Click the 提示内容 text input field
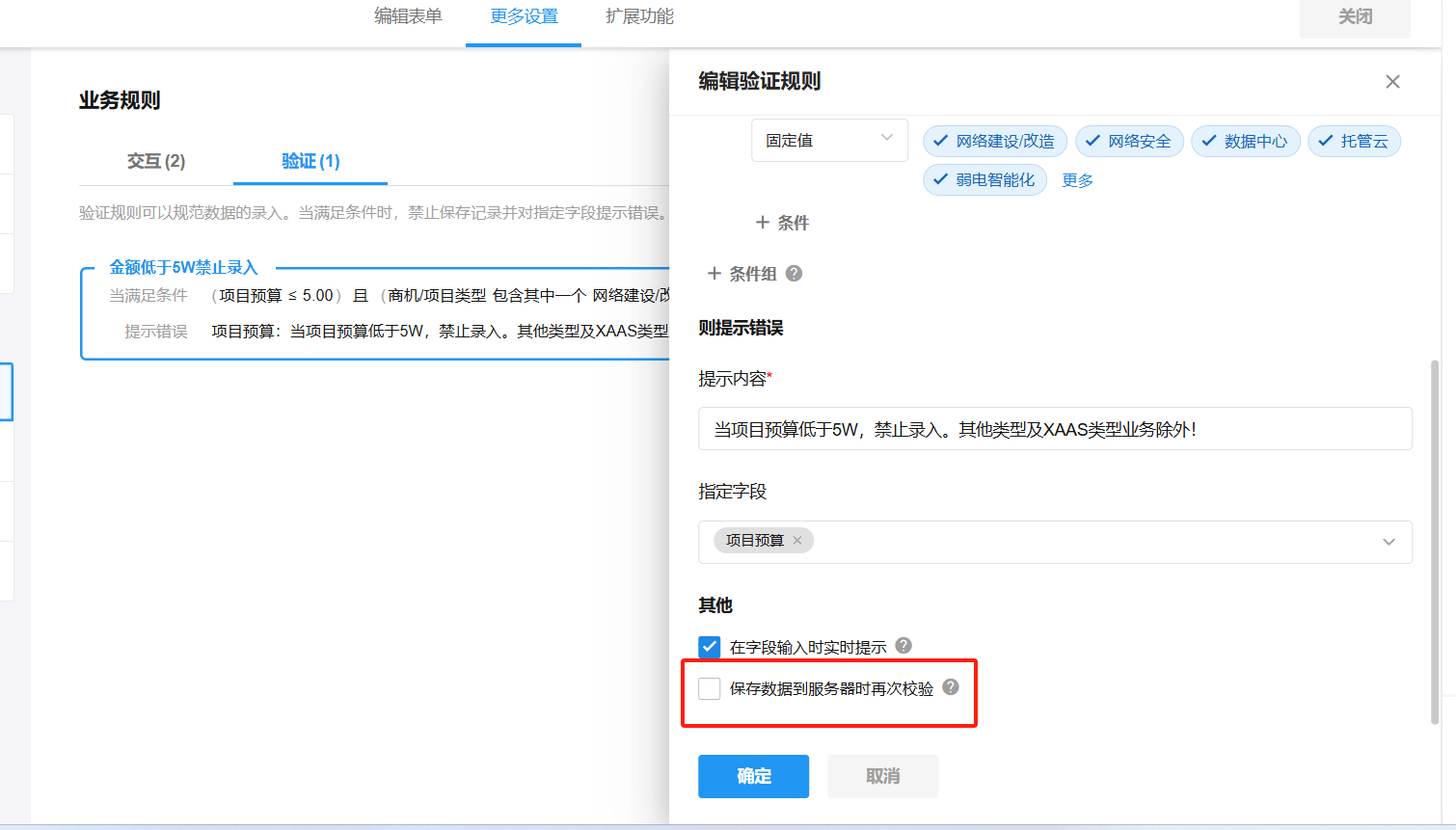 1055,429
